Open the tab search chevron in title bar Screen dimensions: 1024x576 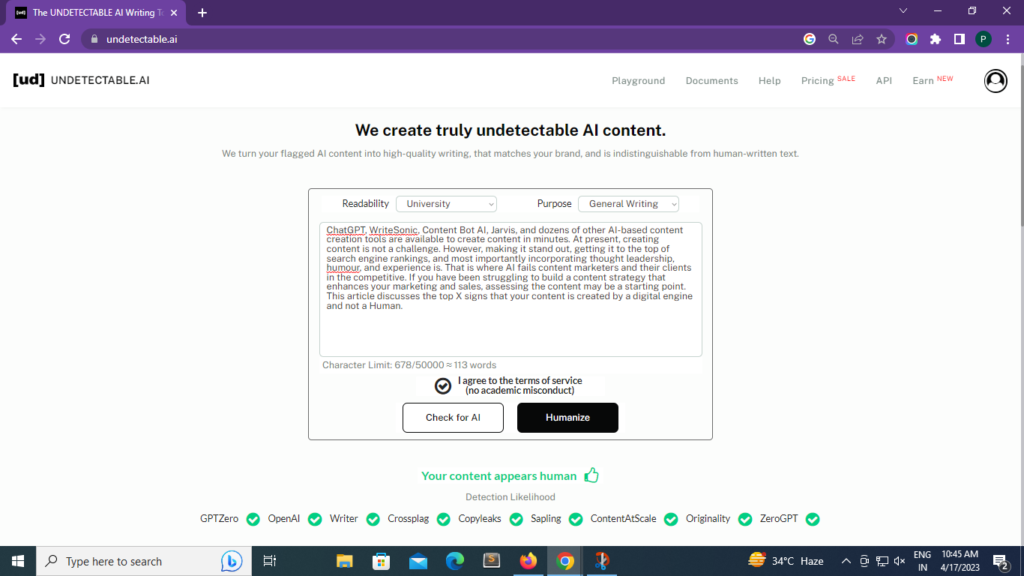point(903,11)
